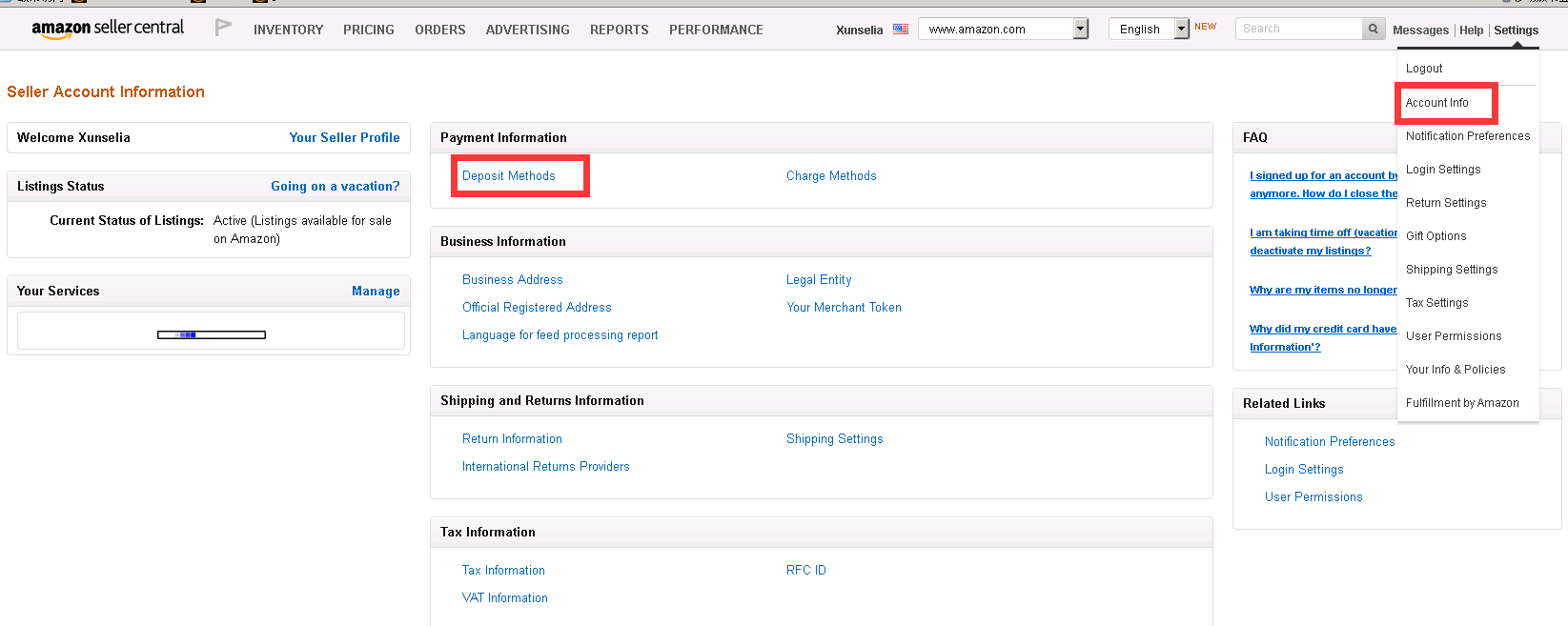Open the Deposit Methods link

coord(509,176)
